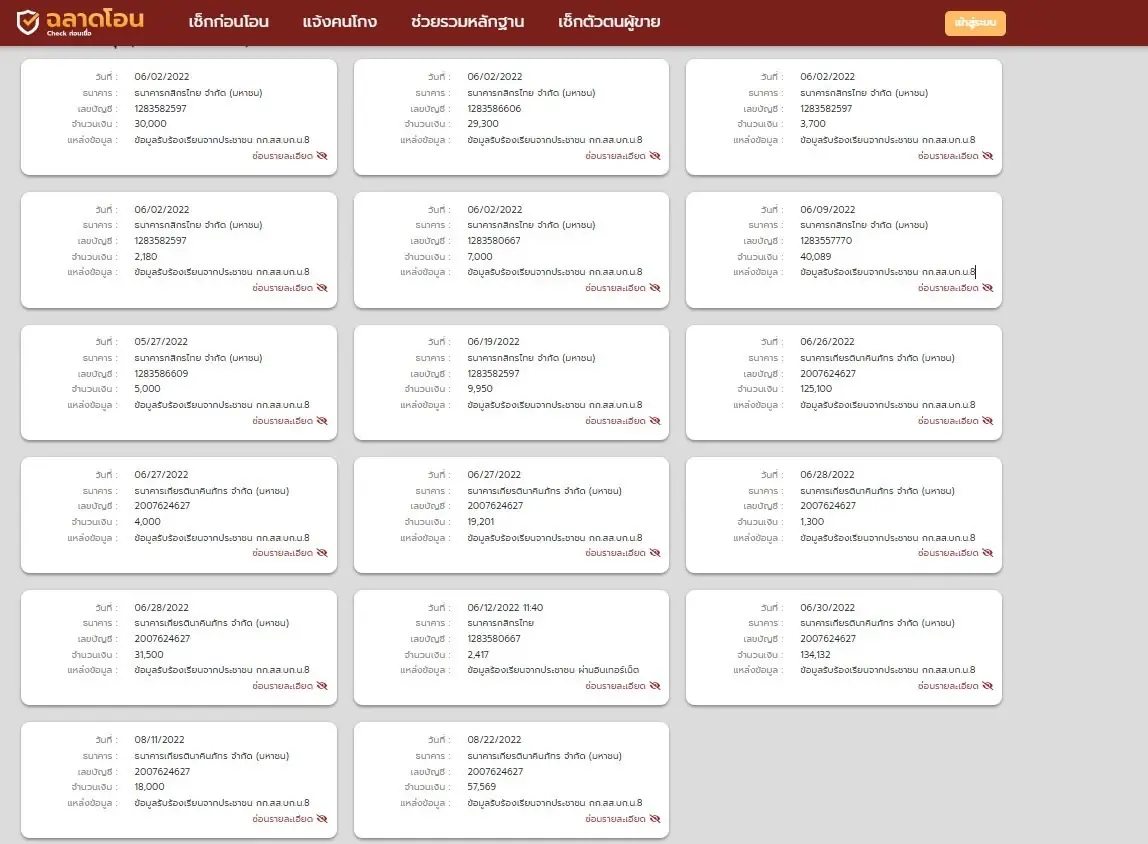Click ซ่อนรายละเอียด on the 2,417 card

click(616, 686)
